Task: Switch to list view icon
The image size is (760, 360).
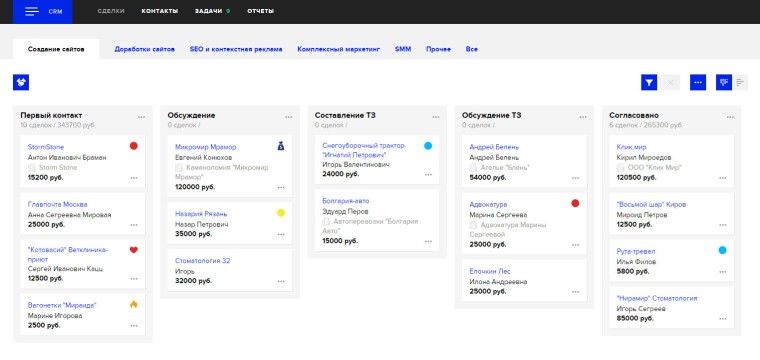Action: 740,82
